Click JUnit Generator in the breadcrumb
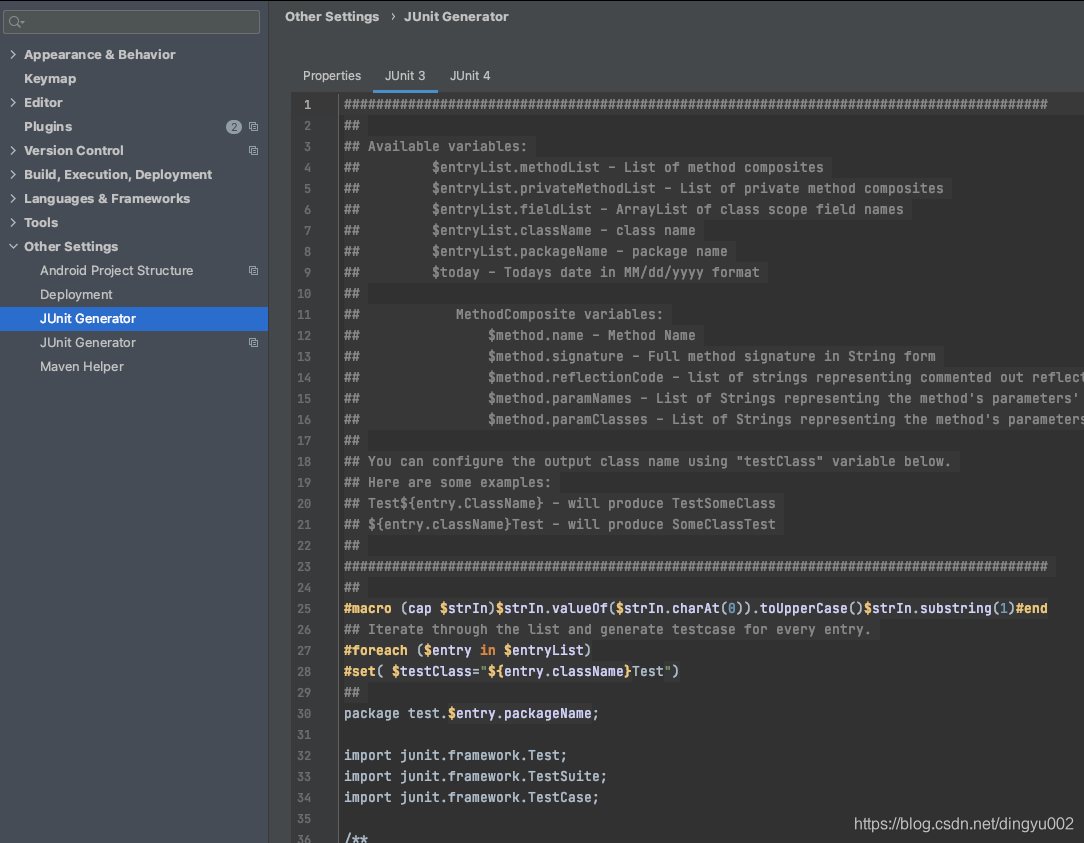 click(456, 17)
